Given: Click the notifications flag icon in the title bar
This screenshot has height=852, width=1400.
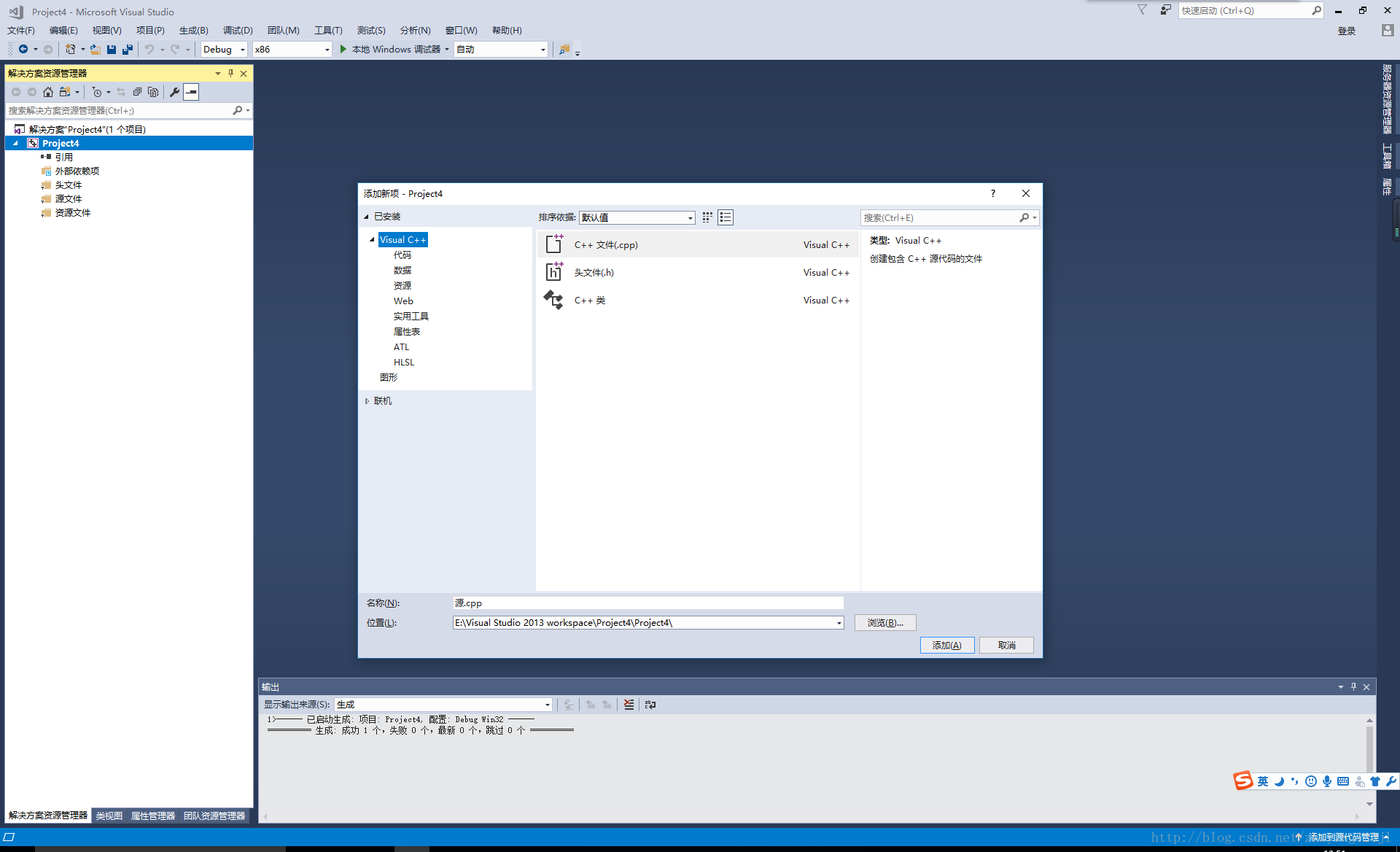Looking at the screenshot, I should tap(1142, 10).
